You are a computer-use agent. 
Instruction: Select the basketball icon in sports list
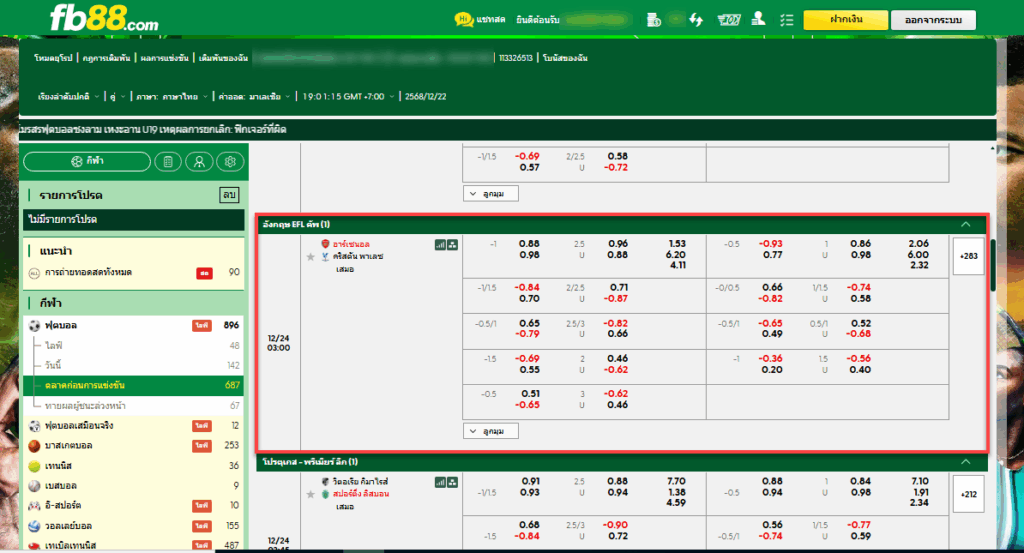(x=35, y=446)
